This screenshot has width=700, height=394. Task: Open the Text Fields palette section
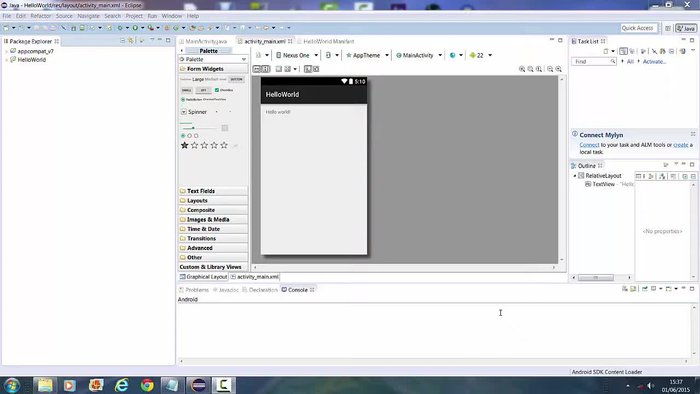point(213,191)
